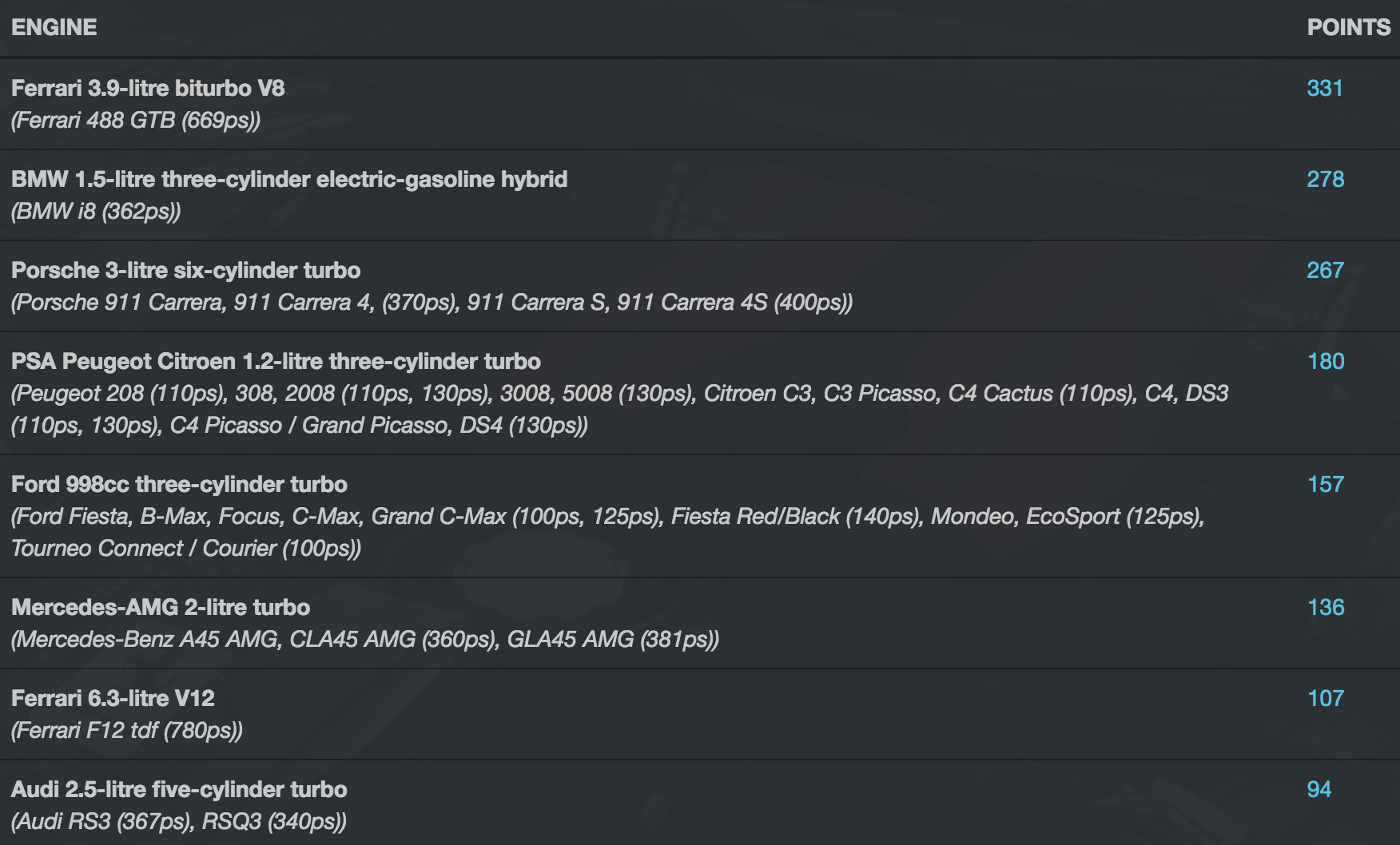Open the Audi 2.5-litre five-cylinder turbo entry
Viewport: 1400px width, 845px height.
pyautogui.click(x=179, y=789)
